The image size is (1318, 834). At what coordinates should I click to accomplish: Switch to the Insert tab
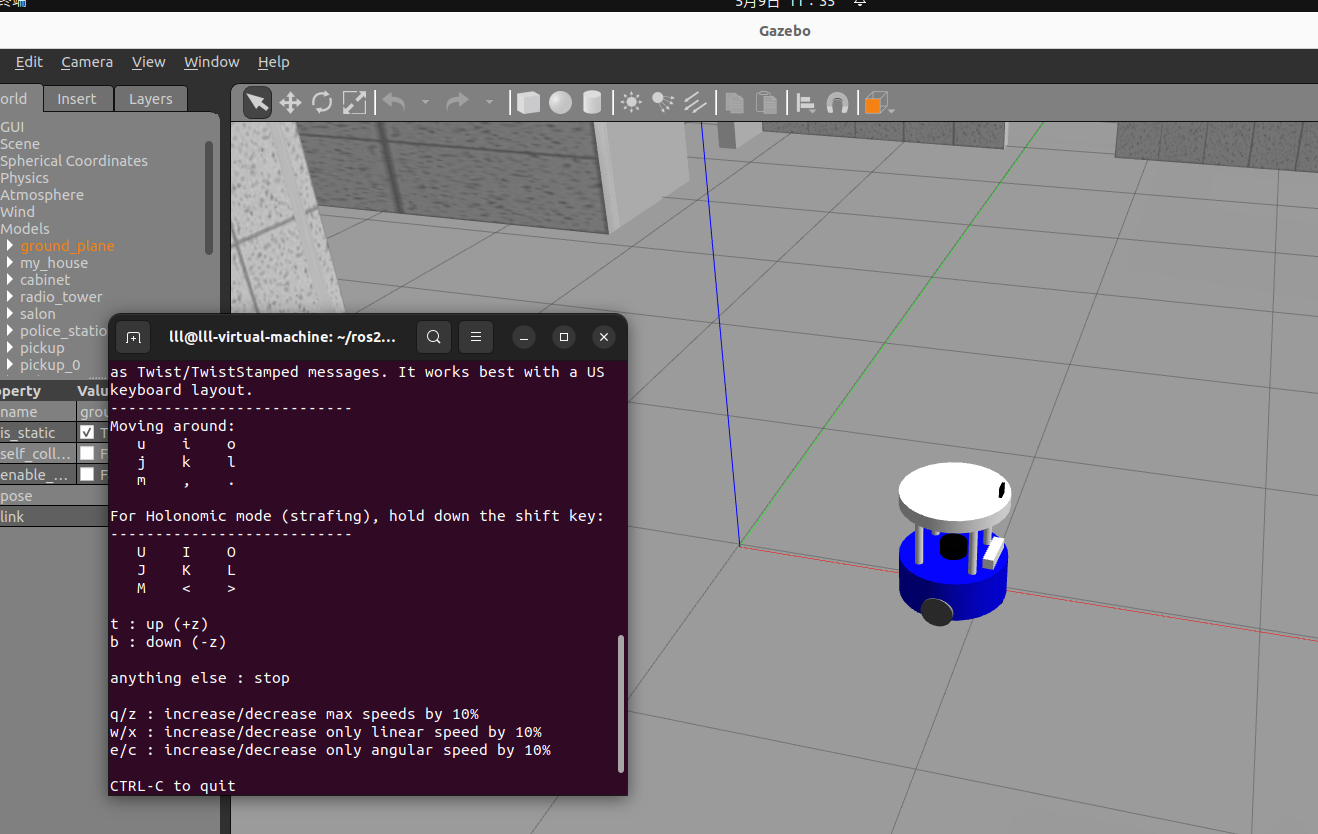77,99
